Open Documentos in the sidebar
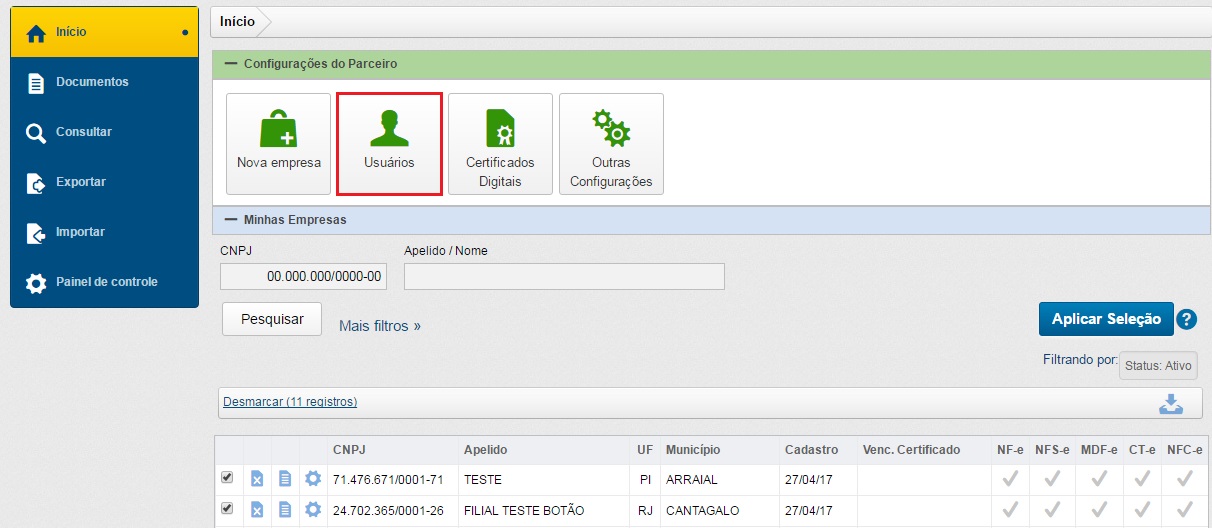Viewport: 1212px width, 528px height. pyautogui.click(x=92, y=82)
